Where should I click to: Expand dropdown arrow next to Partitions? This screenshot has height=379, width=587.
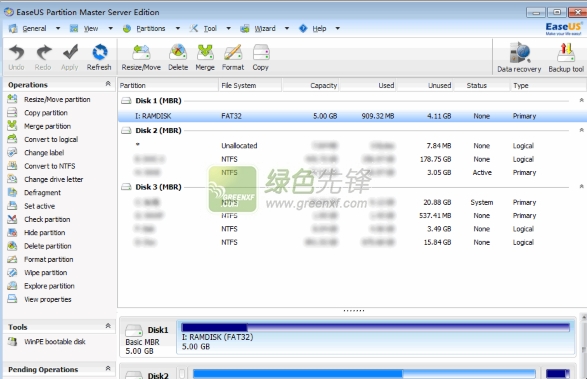(x=177, y=28)
